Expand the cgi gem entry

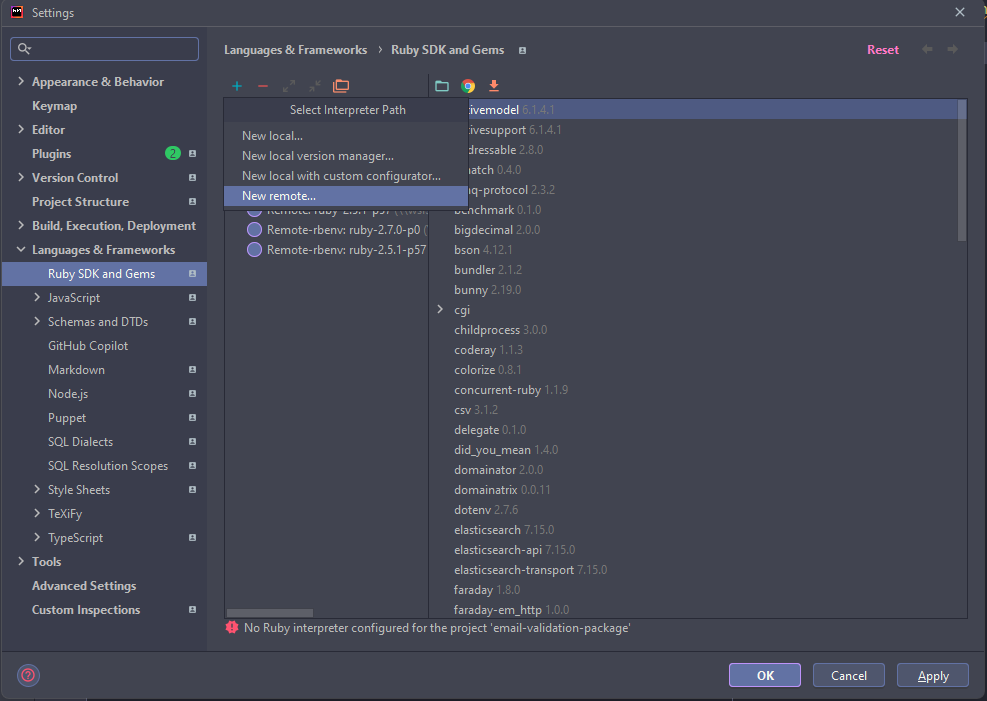pyautogui.click(x=440, y=310)
